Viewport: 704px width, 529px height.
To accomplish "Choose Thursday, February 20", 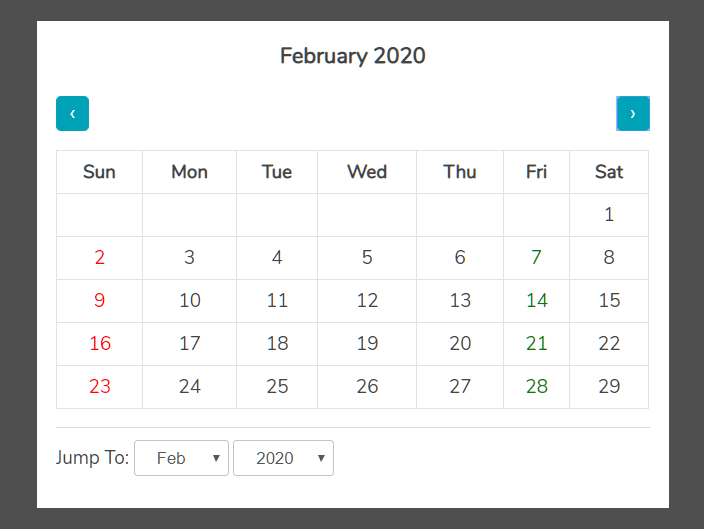I will coord(460,344).
